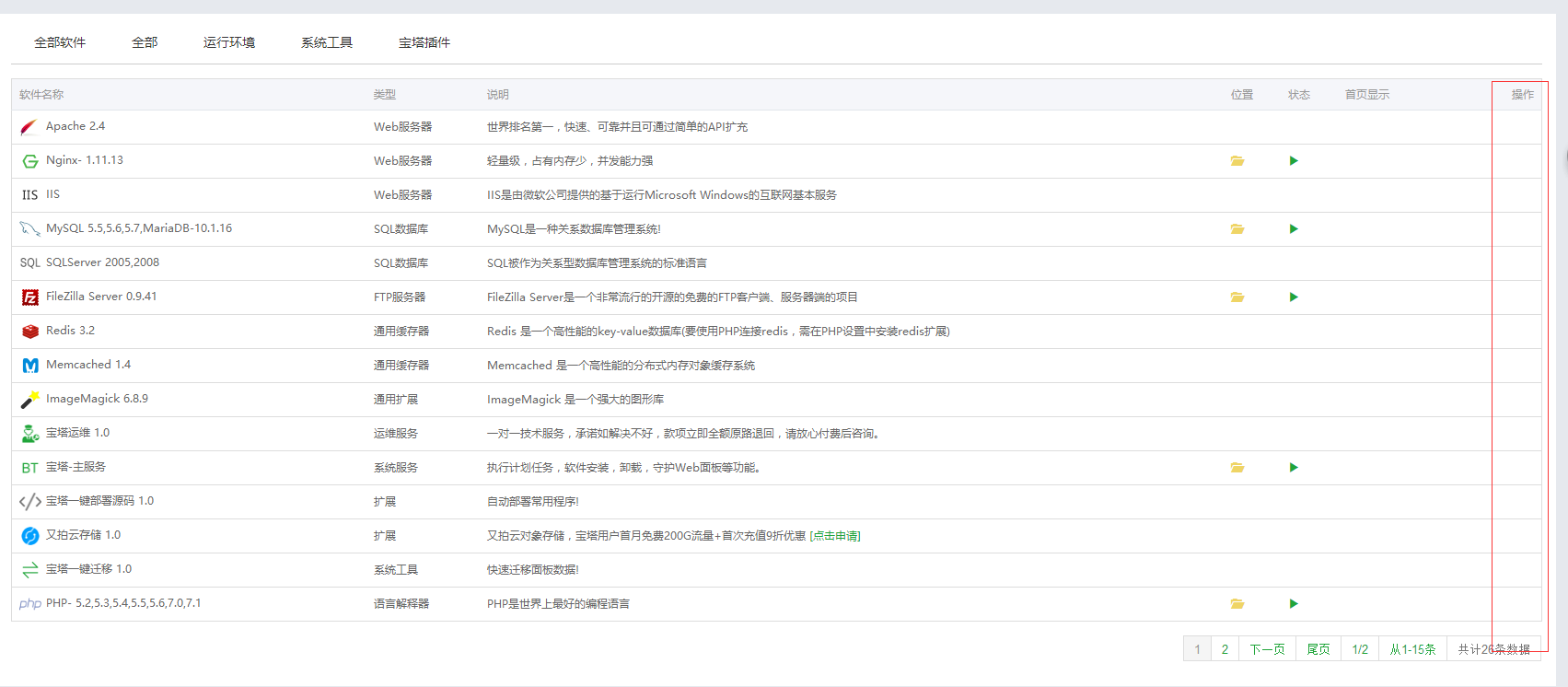This screenshot has height=687, width=1568.
Task: Click the Redis red cube icon
Action: point(29,332)
